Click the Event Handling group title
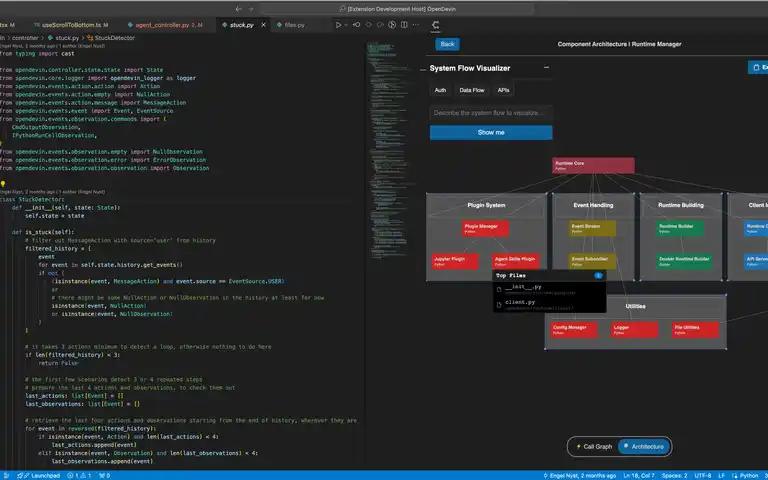This screenshot has width=768, height=480. pos(593,205)
